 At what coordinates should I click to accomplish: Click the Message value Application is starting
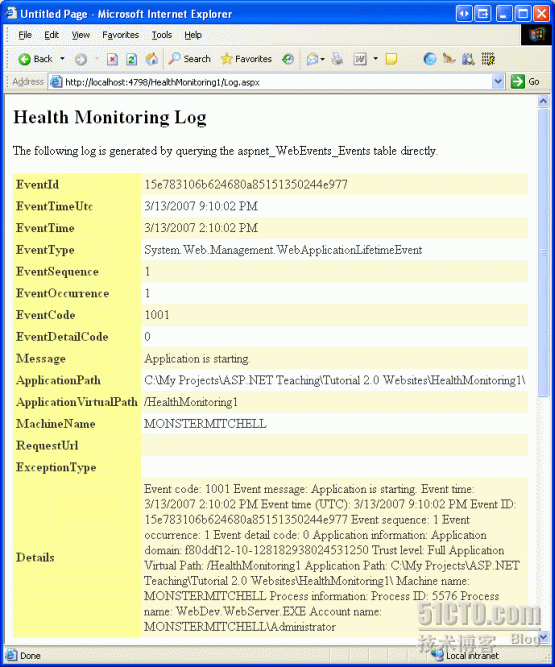click(197, 359)
